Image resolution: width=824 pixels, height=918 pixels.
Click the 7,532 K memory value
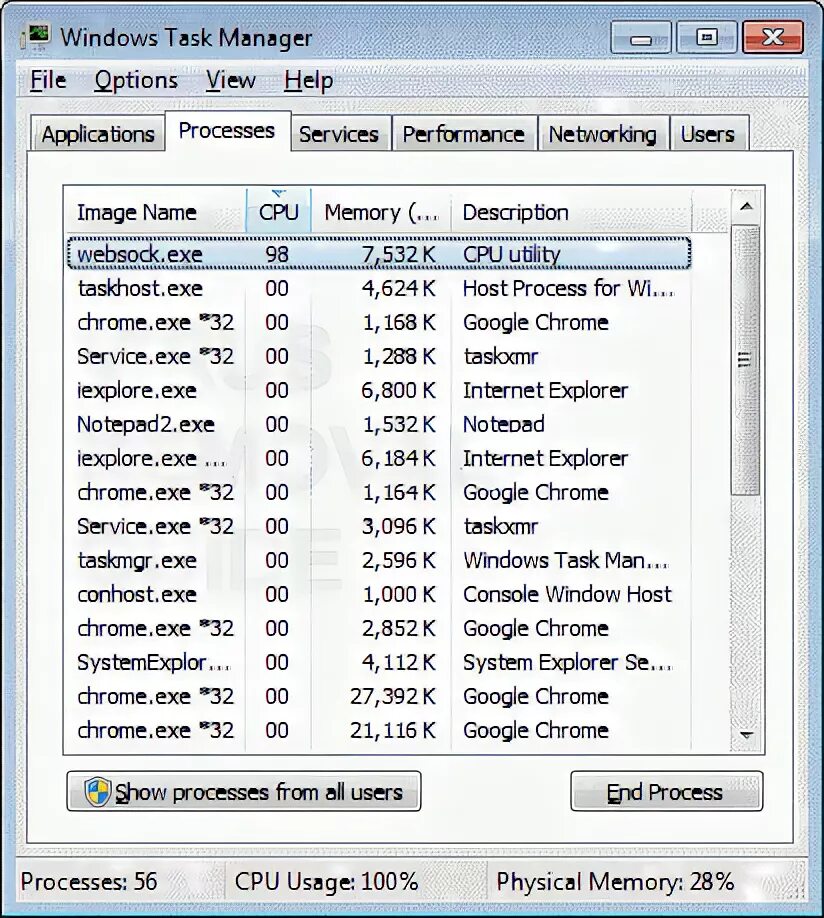pyautogui.click(x=399, y=254)
